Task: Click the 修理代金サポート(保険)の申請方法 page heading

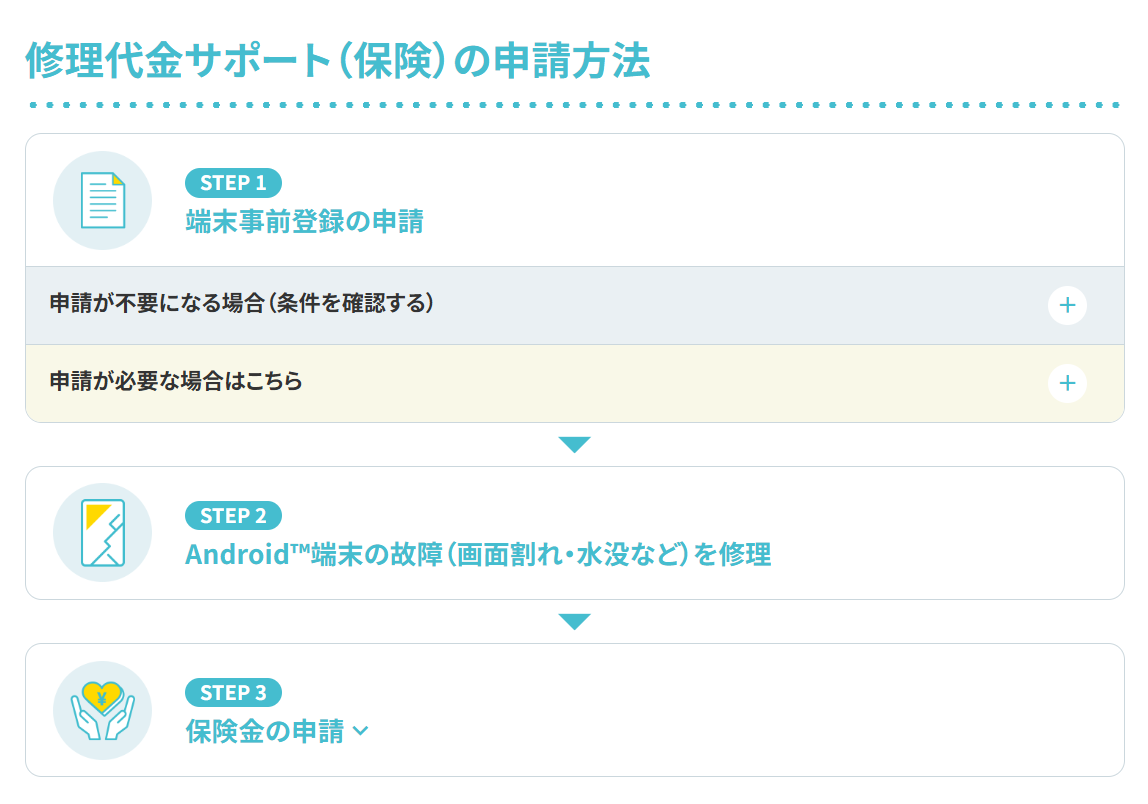Action: (x=338, y=61)
